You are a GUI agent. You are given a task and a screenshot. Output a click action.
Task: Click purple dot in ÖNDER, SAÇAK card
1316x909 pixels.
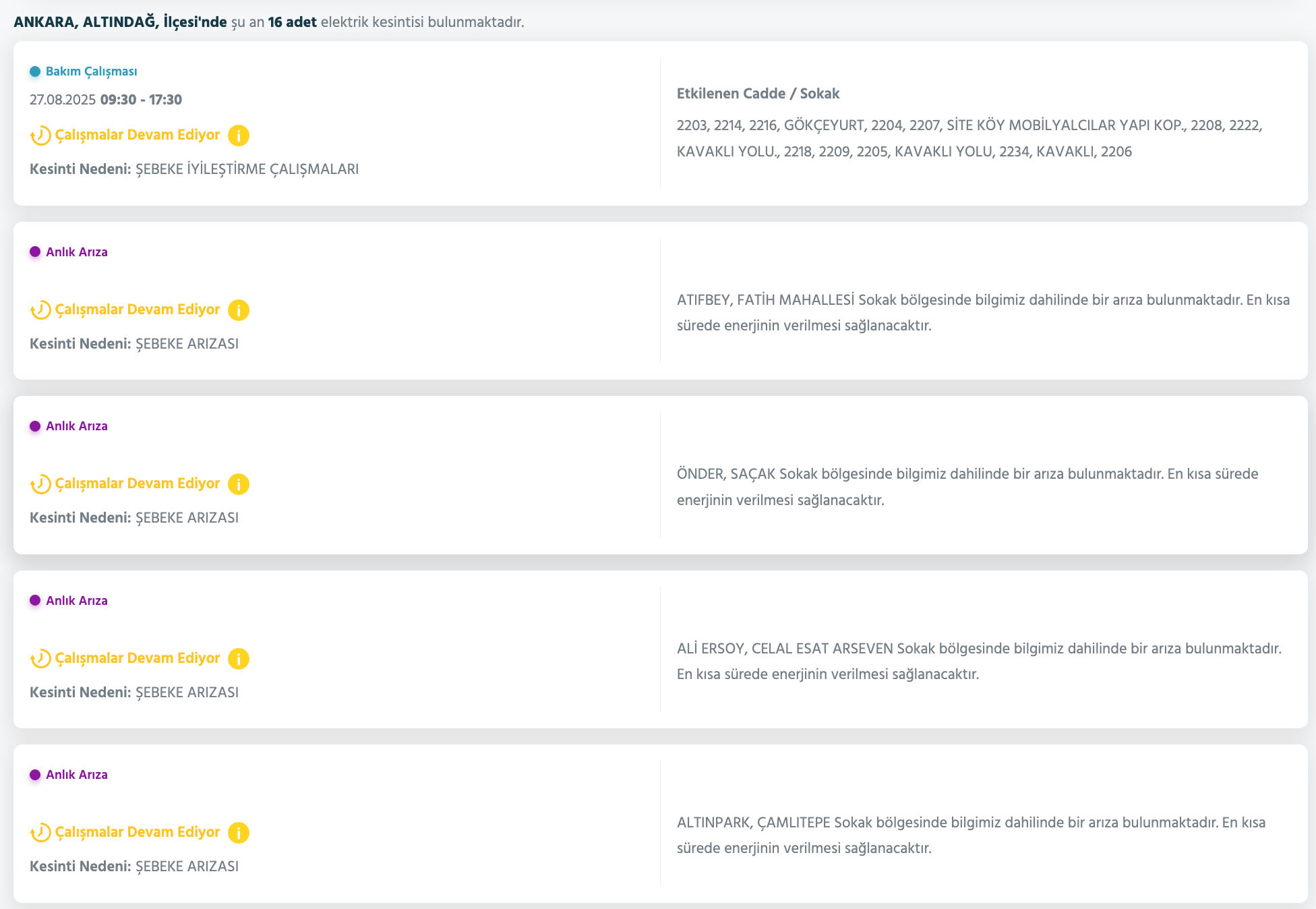(x=35, y=426)
